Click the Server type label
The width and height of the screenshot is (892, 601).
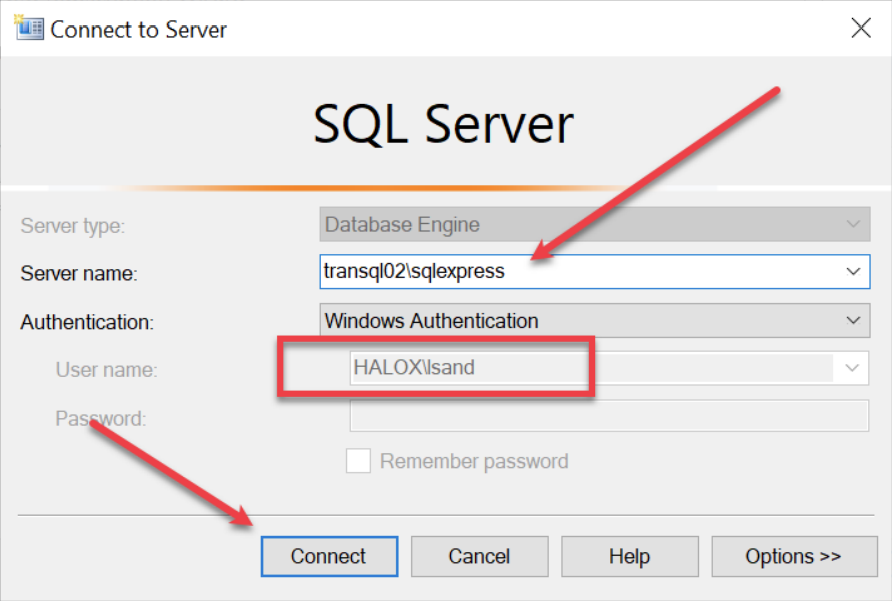73,226
